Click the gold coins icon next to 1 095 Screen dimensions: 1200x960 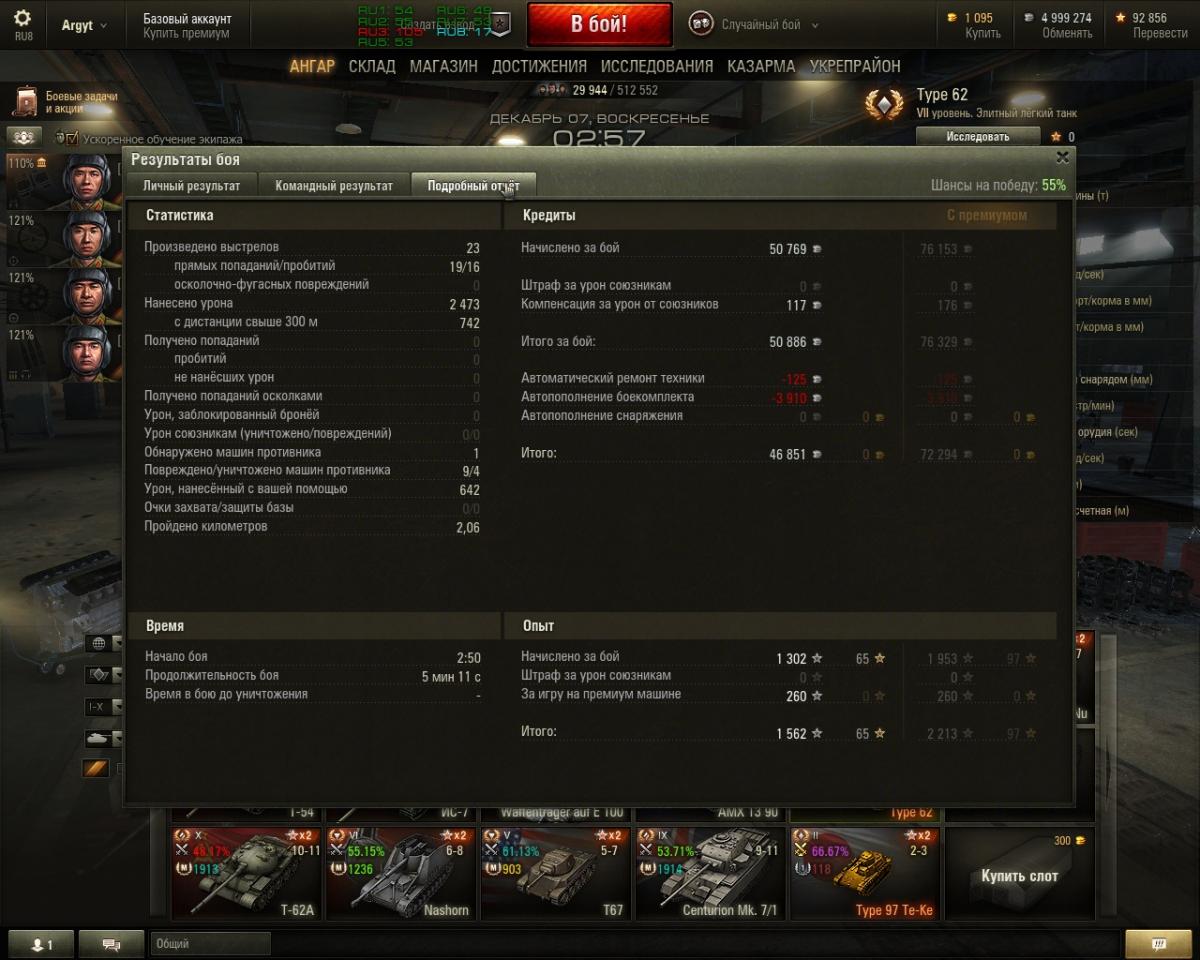(951, 18)
